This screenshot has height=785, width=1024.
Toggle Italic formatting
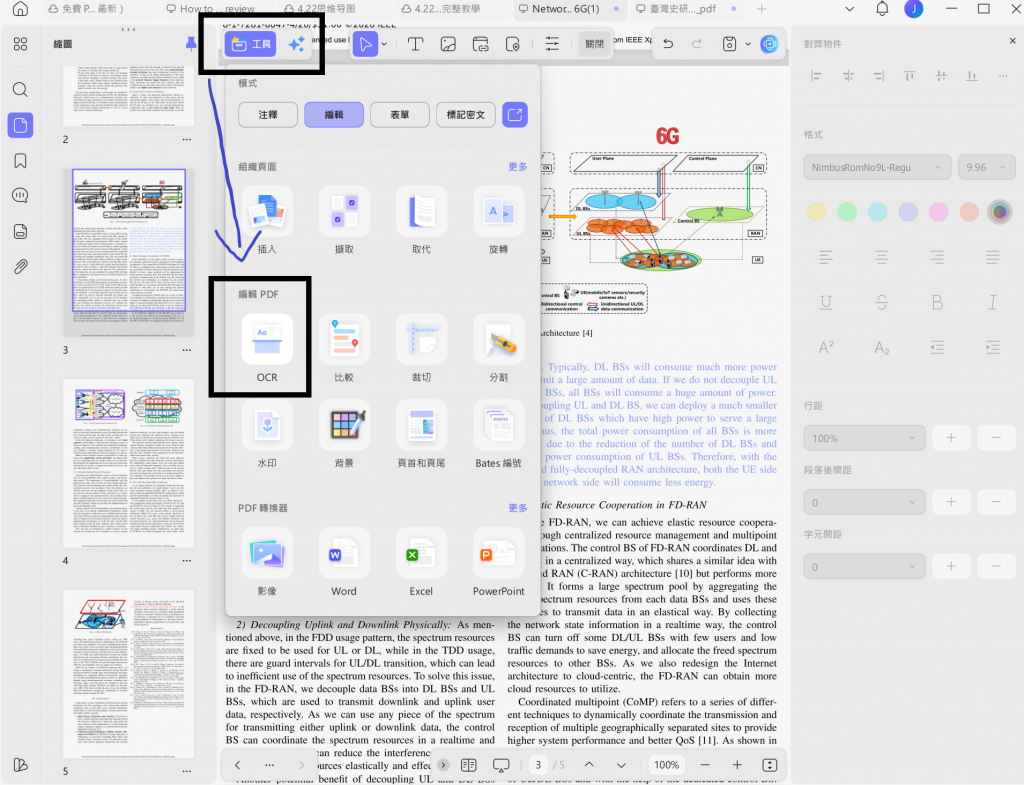point(993,302)
